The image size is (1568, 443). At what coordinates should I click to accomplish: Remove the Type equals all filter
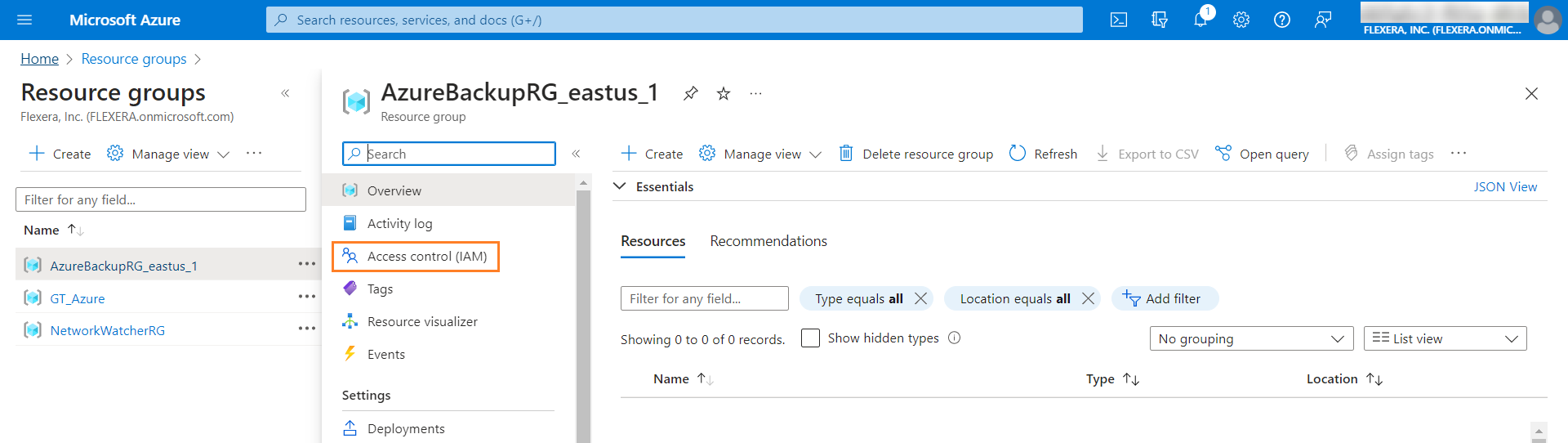(920, 298)
